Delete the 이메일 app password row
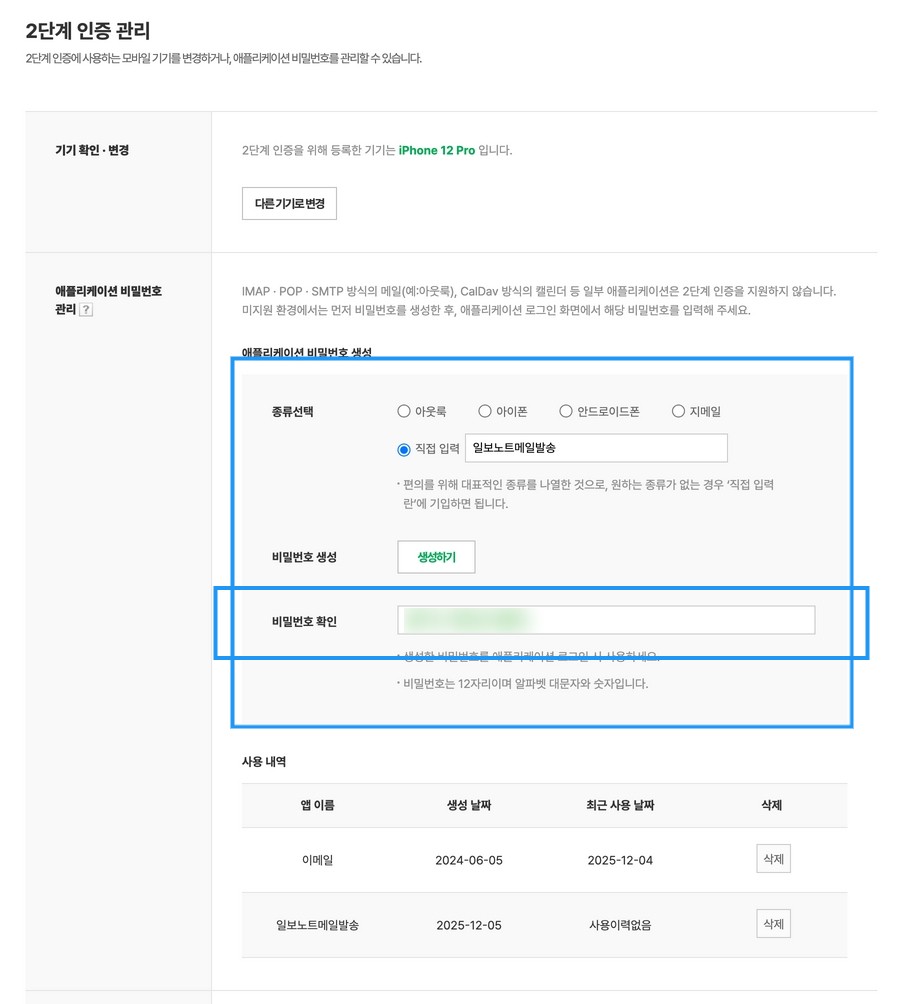908x1004 pixels. 773,859
